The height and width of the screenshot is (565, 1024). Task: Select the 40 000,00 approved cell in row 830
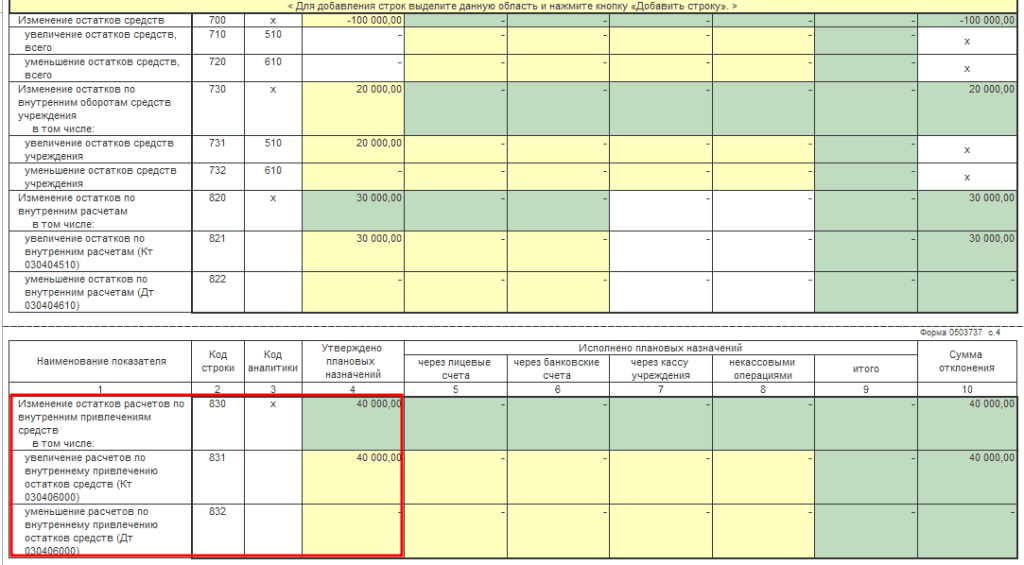coord(353,423)
